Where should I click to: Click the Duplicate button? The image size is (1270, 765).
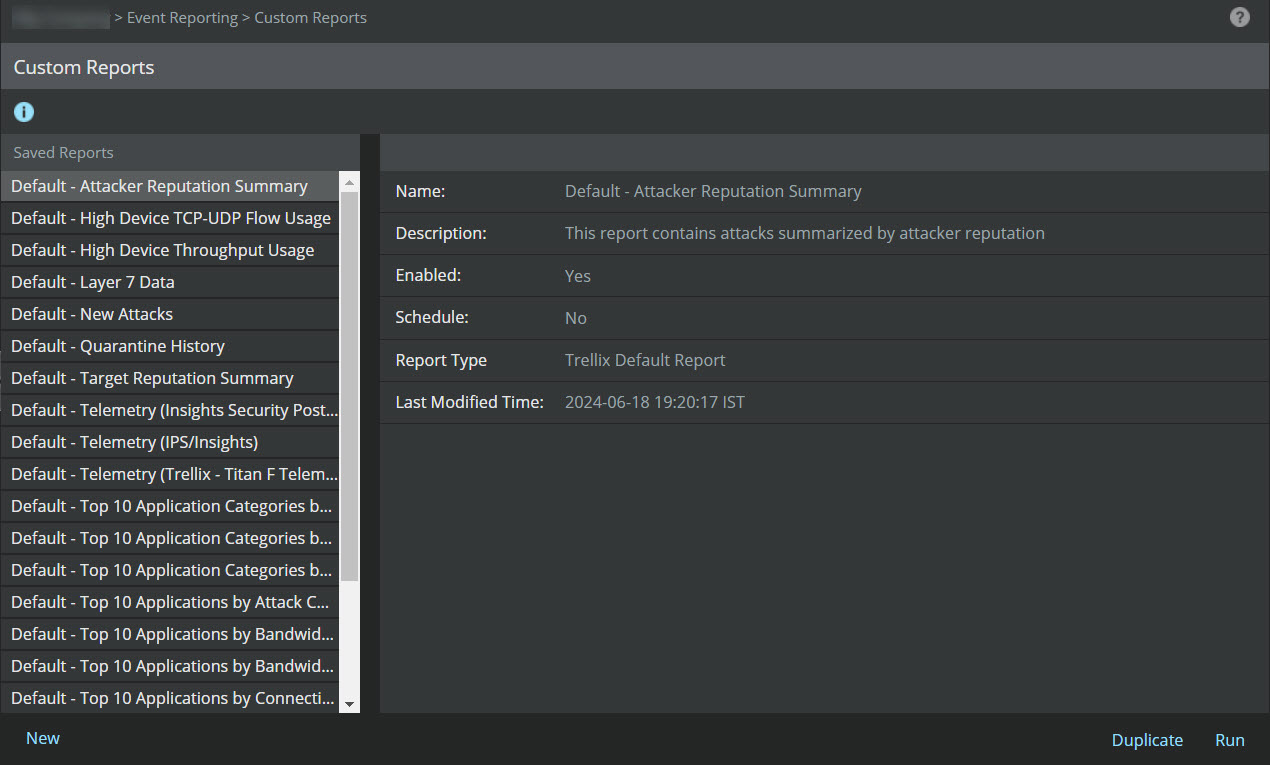[x=1147, y=740]
